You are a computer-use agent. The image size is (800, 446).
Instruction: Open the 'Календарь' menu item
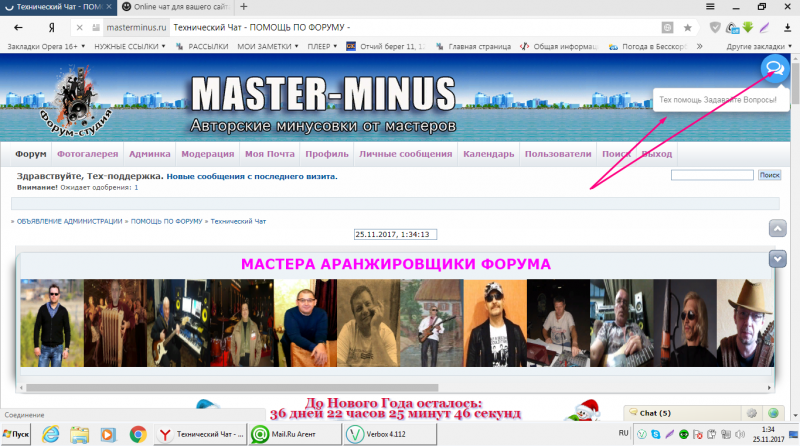click(x=489, y=154)
